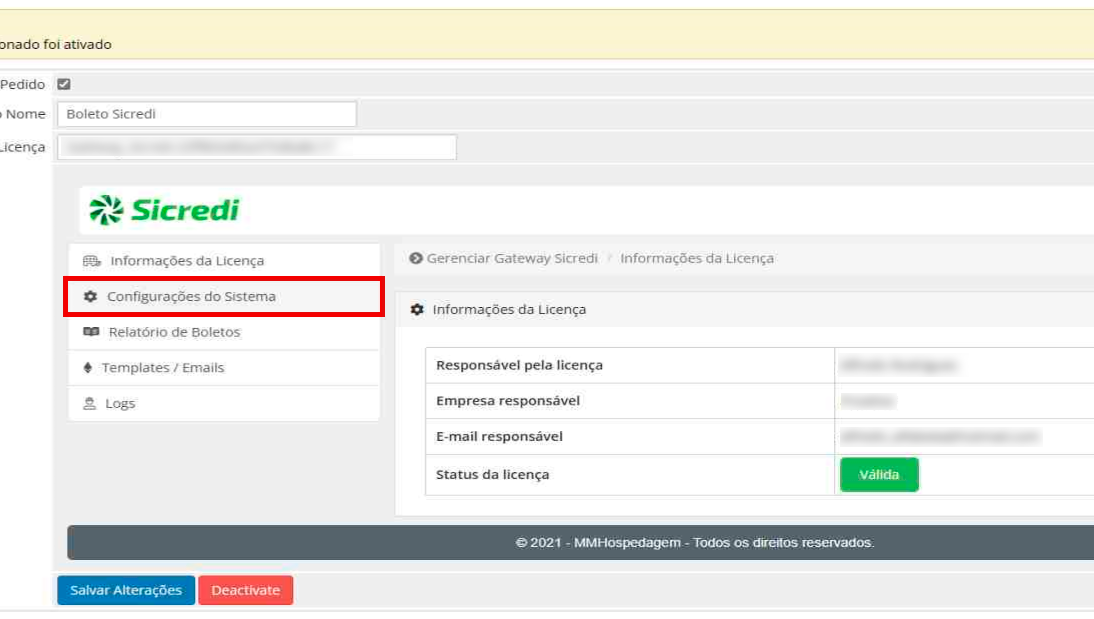Toggle the Pedido checkbox
The image size is (1094, 619).
(x=64, y=84)
